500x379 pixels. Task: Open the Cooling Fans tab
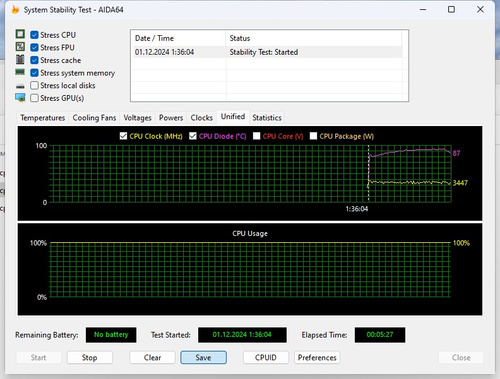94,118
